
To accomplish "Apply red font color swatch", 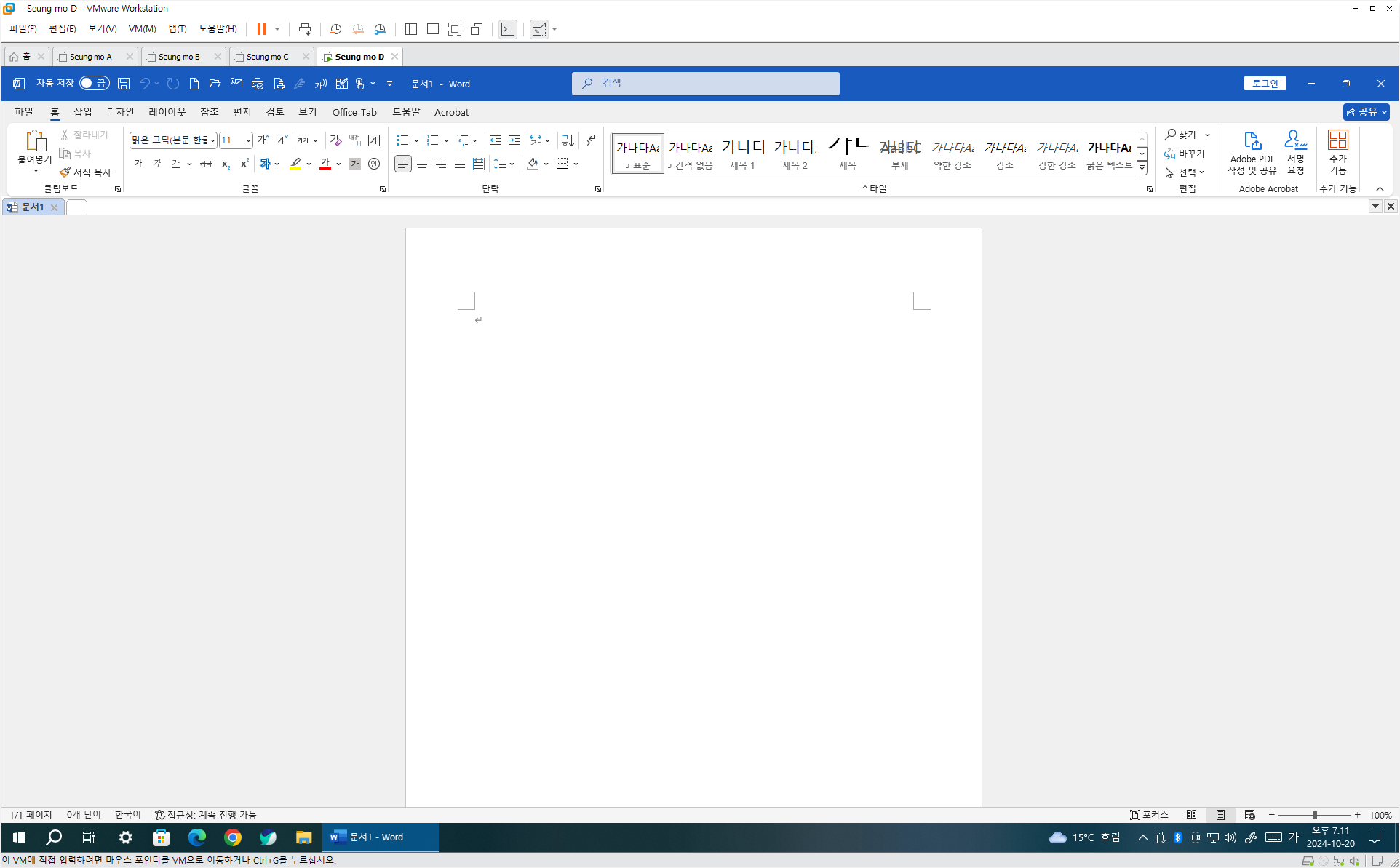I will [x=325, y=164].
